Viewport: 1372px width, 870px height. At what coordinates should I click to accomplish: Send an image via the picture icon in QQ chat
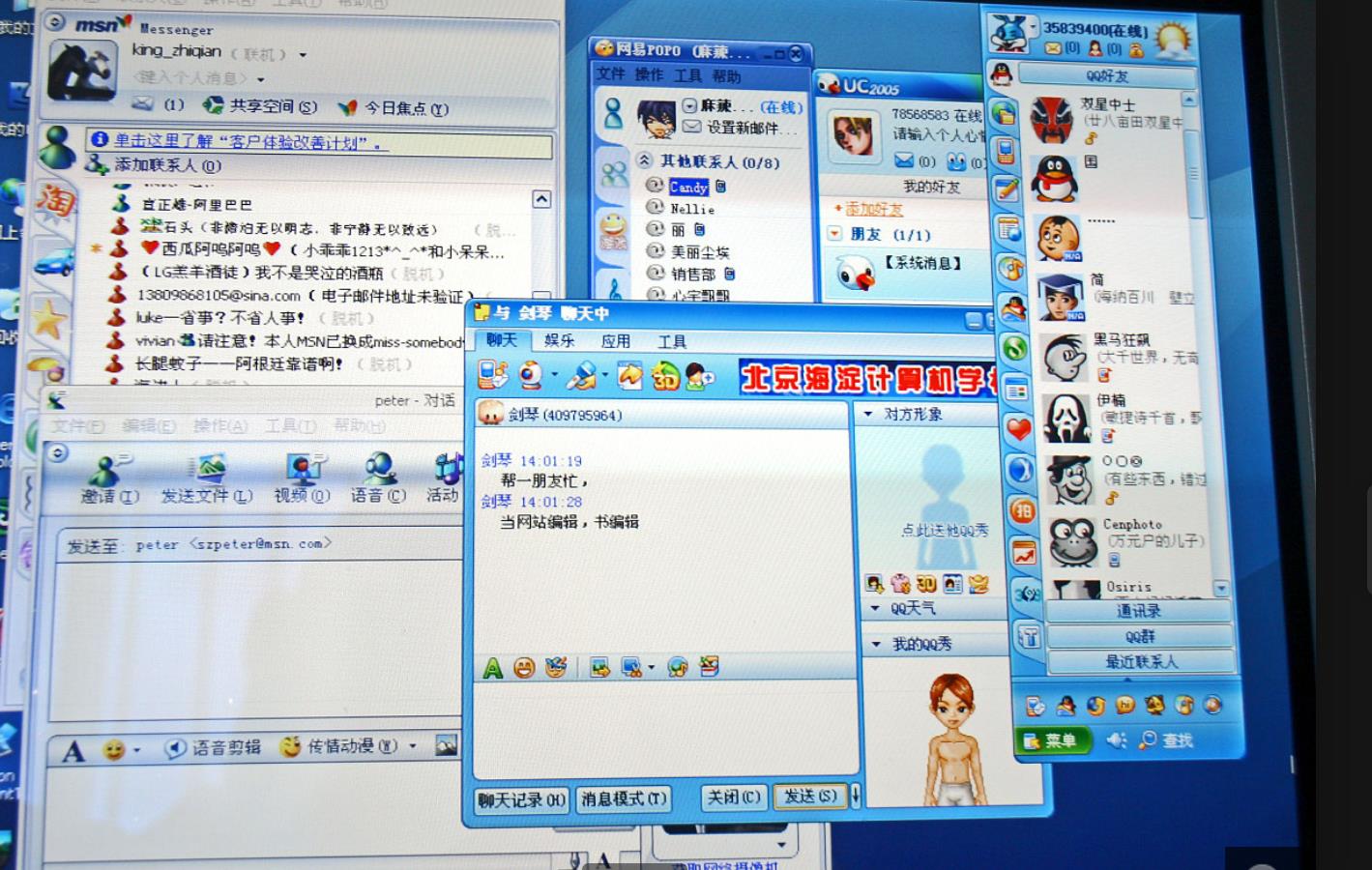click(x=601, y=666)
